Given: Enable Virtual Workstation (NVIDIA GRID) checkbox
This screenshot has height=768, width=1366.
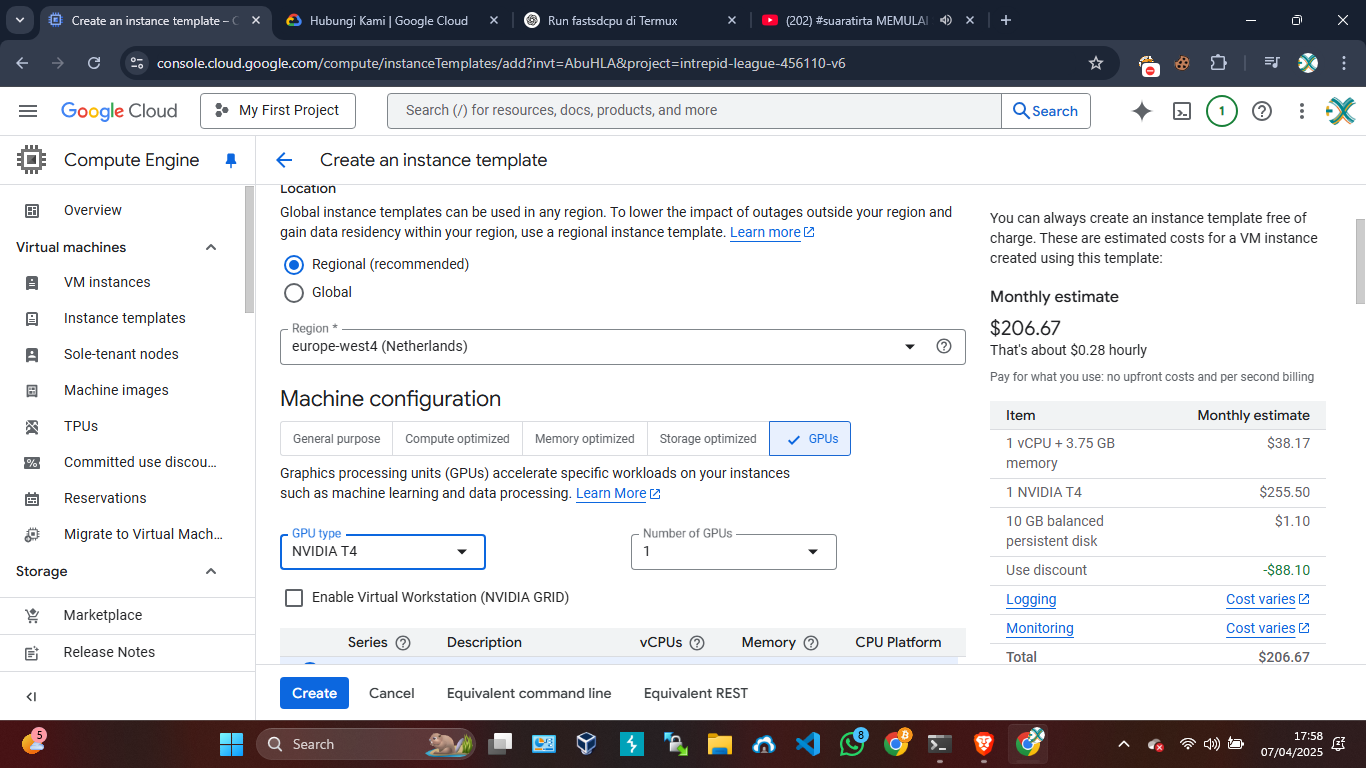Looking at the screenshot, I should 294,598.
